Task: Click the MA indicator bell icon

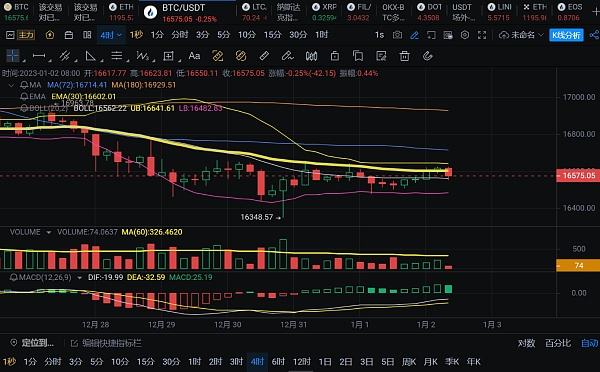Action: click(24, 85)
